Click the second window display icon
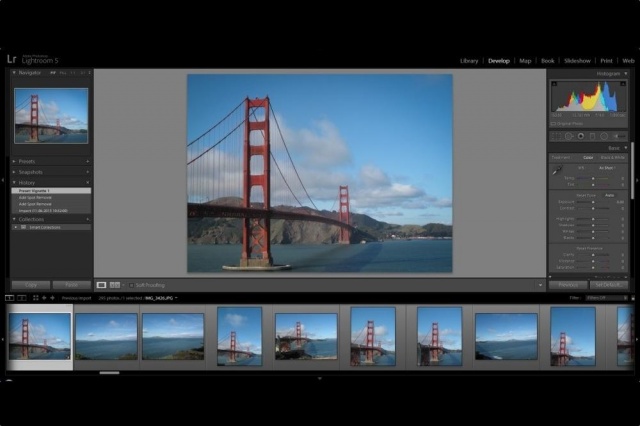 pyautogui.click(x=22, y=298)
